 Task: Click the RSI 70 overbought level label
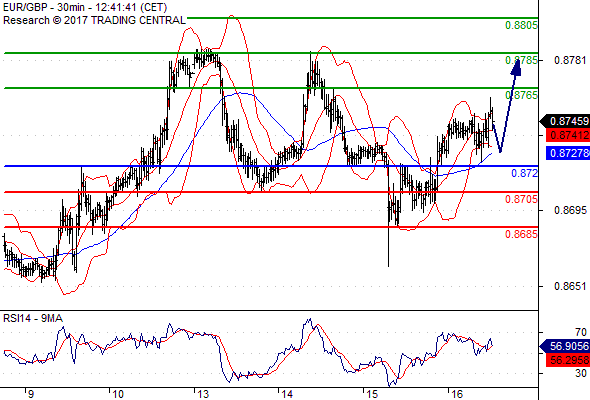click(x=581, y=332)
